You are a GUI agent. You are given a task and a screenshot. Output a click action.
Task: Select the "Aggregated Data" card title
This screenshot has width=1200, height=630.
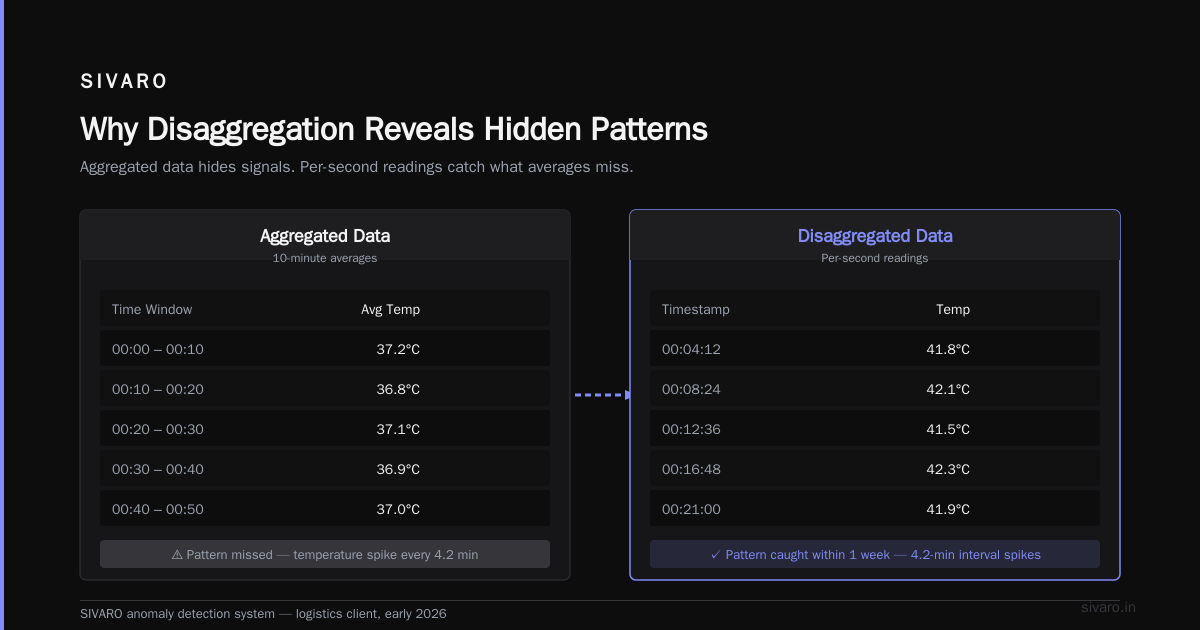point(325,236)
